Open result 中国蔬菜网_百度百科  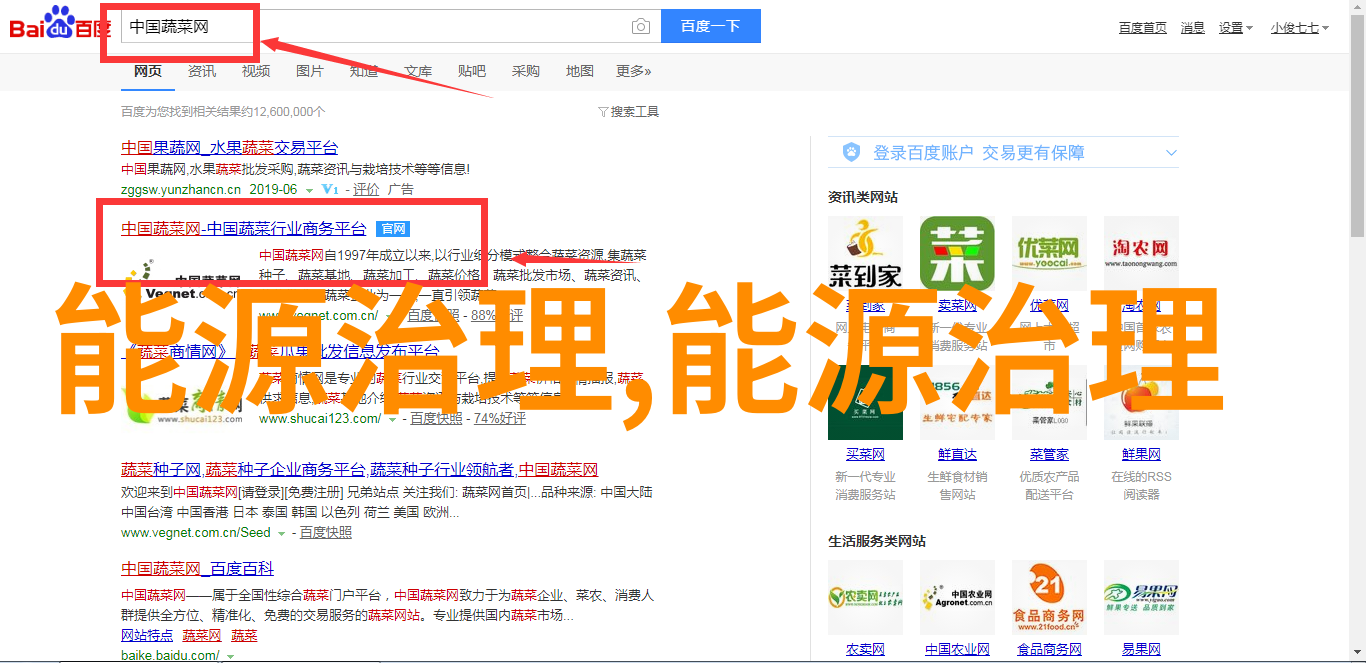(x=197, y=568)
